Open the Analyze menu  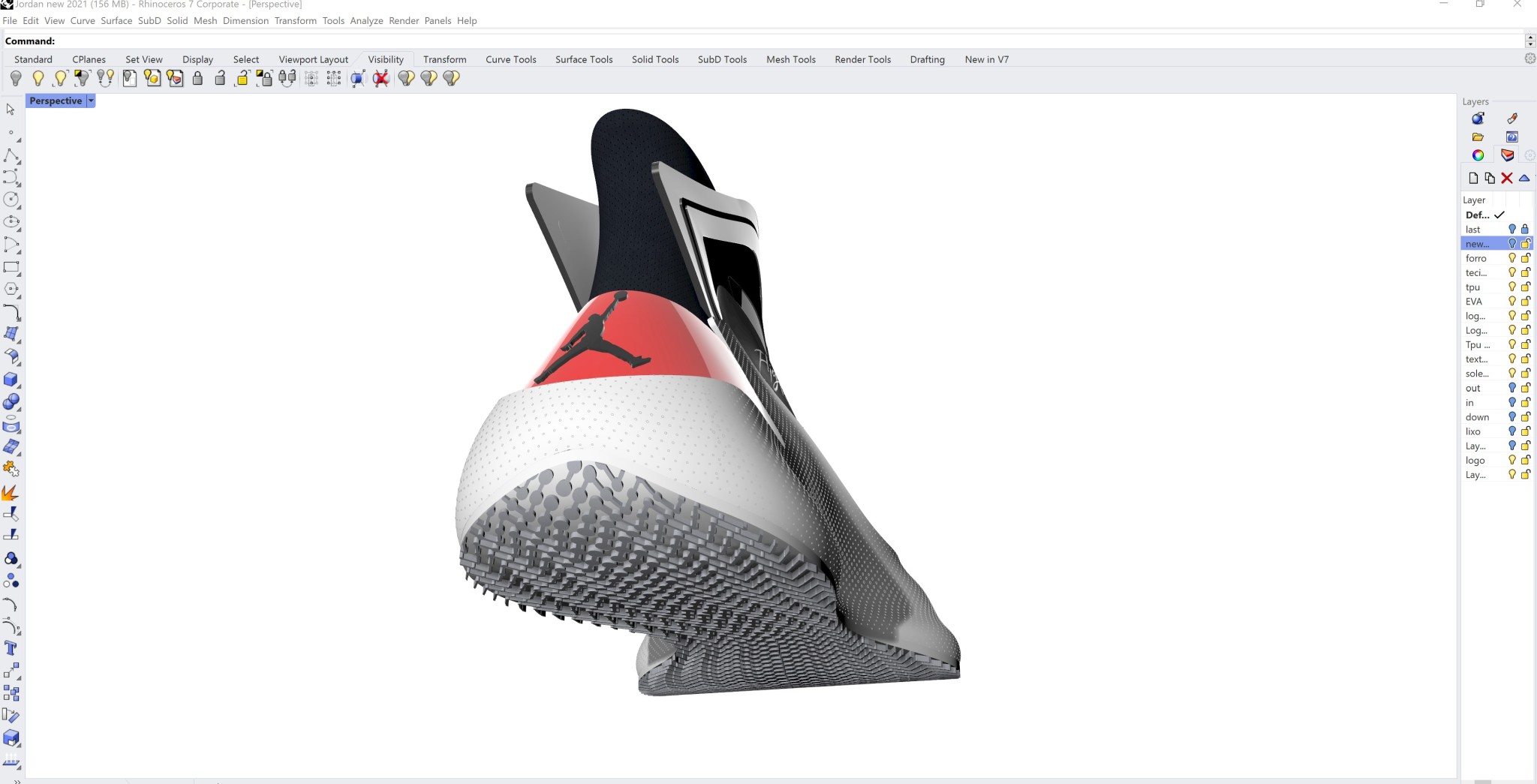366,20
